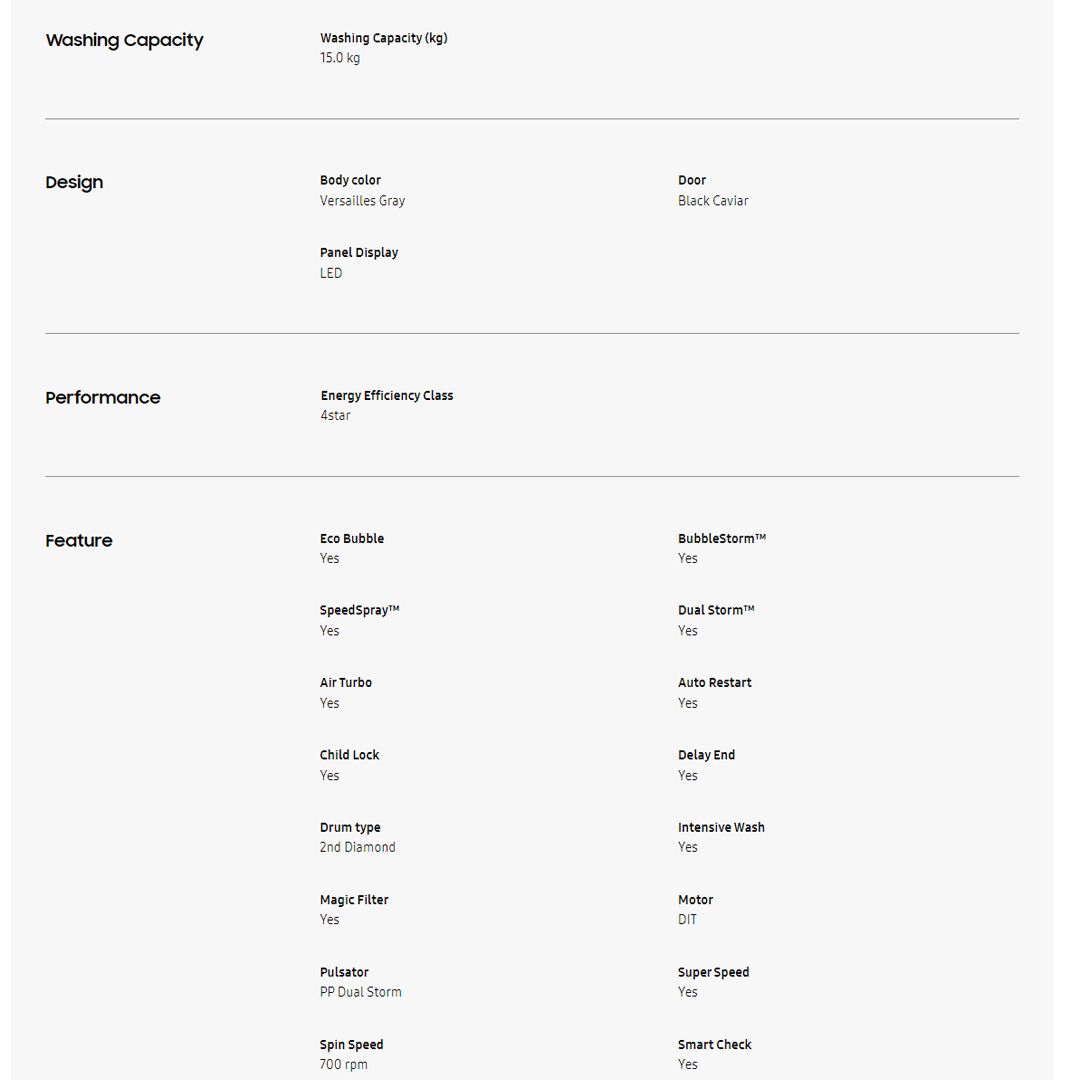
Task: Click the Smart Check feature label
Action: 715,1044
